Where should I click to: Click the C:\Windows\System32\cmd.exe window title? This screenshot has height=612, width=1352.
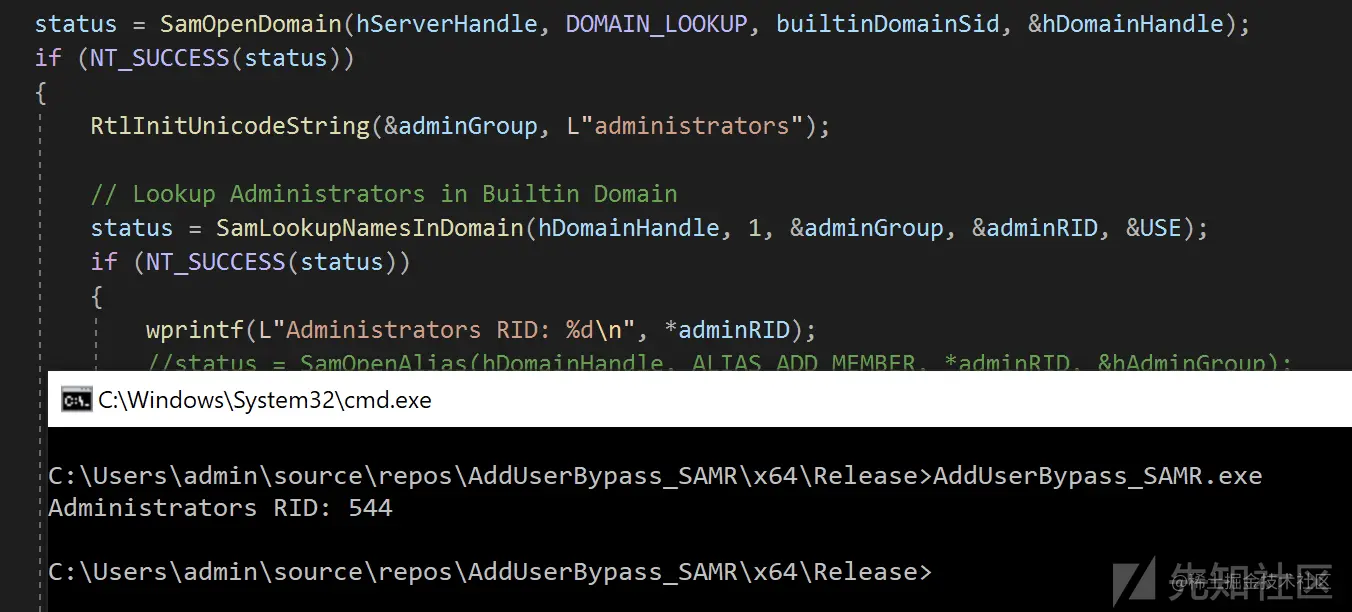(x=265, y=401)
